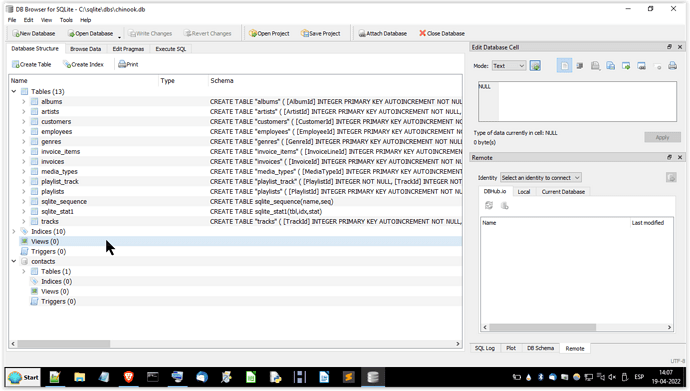Expand the customers table node
690x391 pixels.
tap(24, 121)
